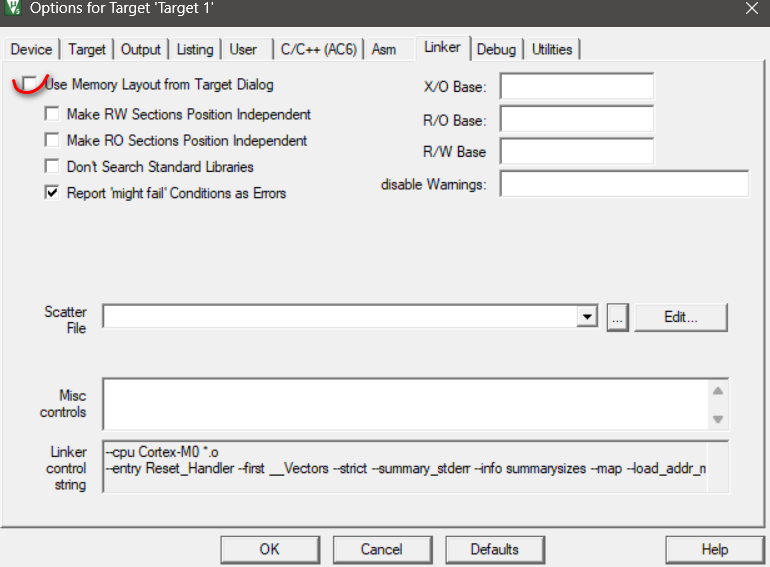Select the Utilities tab

coord(552,49)
